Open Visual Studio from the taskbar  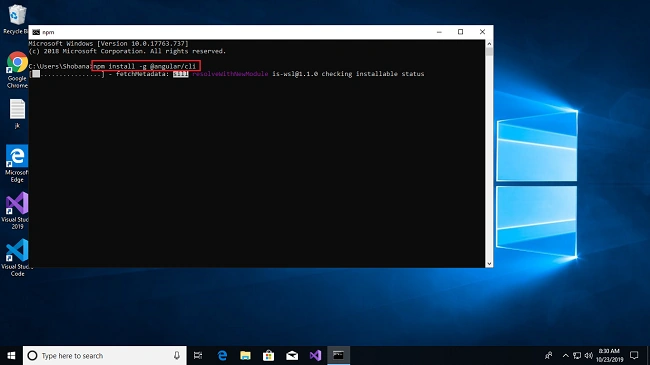[315, 355]
